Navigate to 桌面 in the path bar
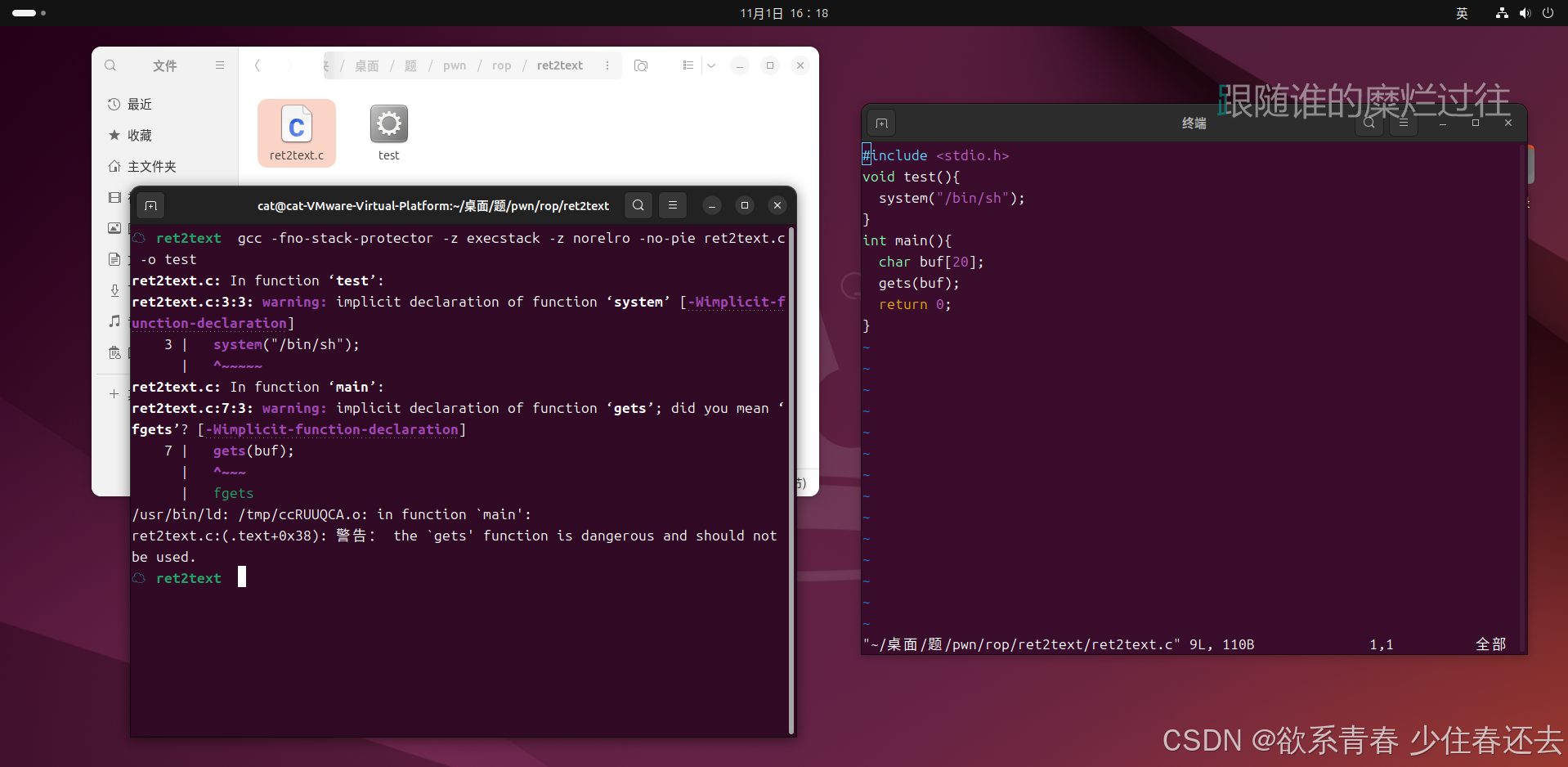Screen dimensions: 1568x767 [x=366, y=65]
